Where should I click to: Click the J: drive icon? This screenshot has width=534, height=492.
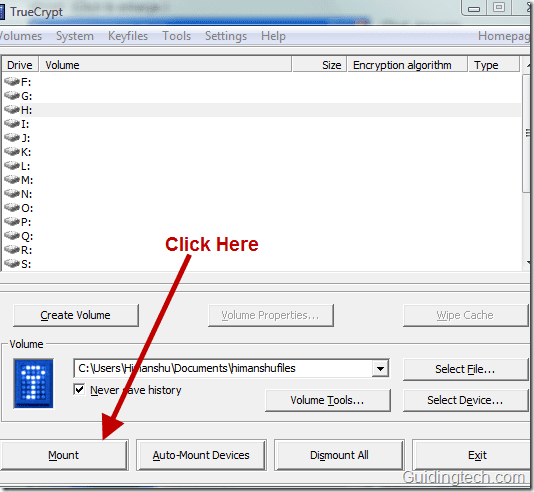12,138
